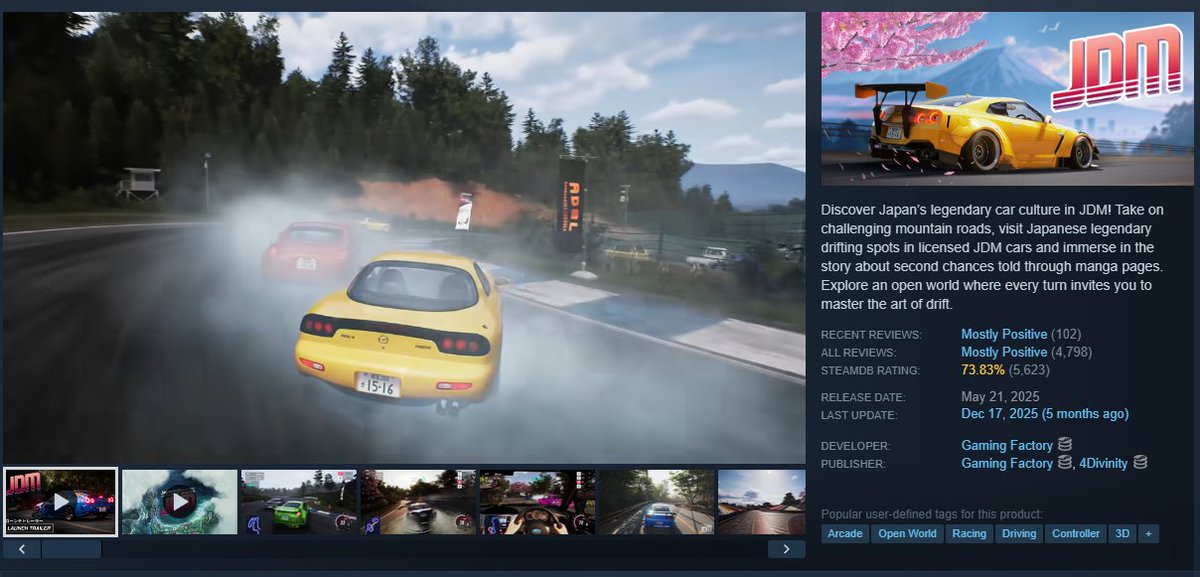Click the main yellow car video preview
The height and width of the screenshot is (577, 1200).
coord(404,237)
